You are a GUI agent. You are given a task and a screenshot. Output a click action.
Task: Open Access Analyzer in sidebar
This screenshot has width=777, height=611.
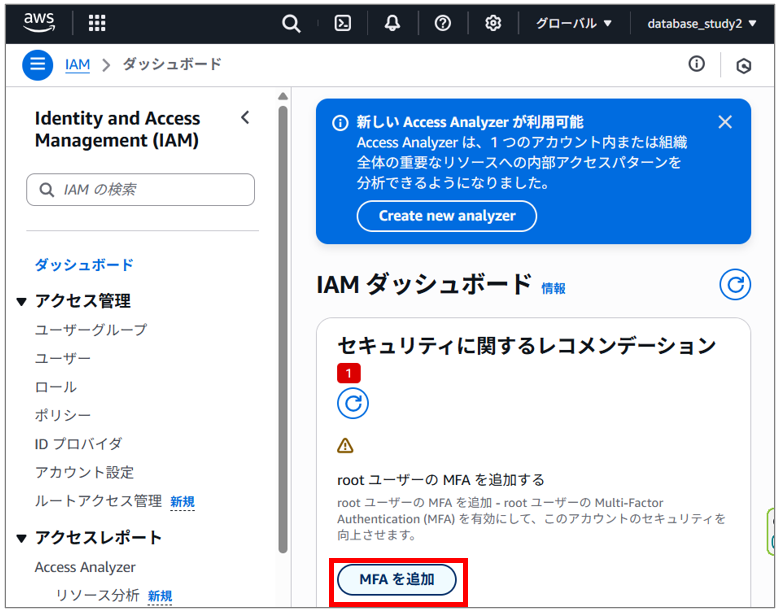(x=85, y=567)
